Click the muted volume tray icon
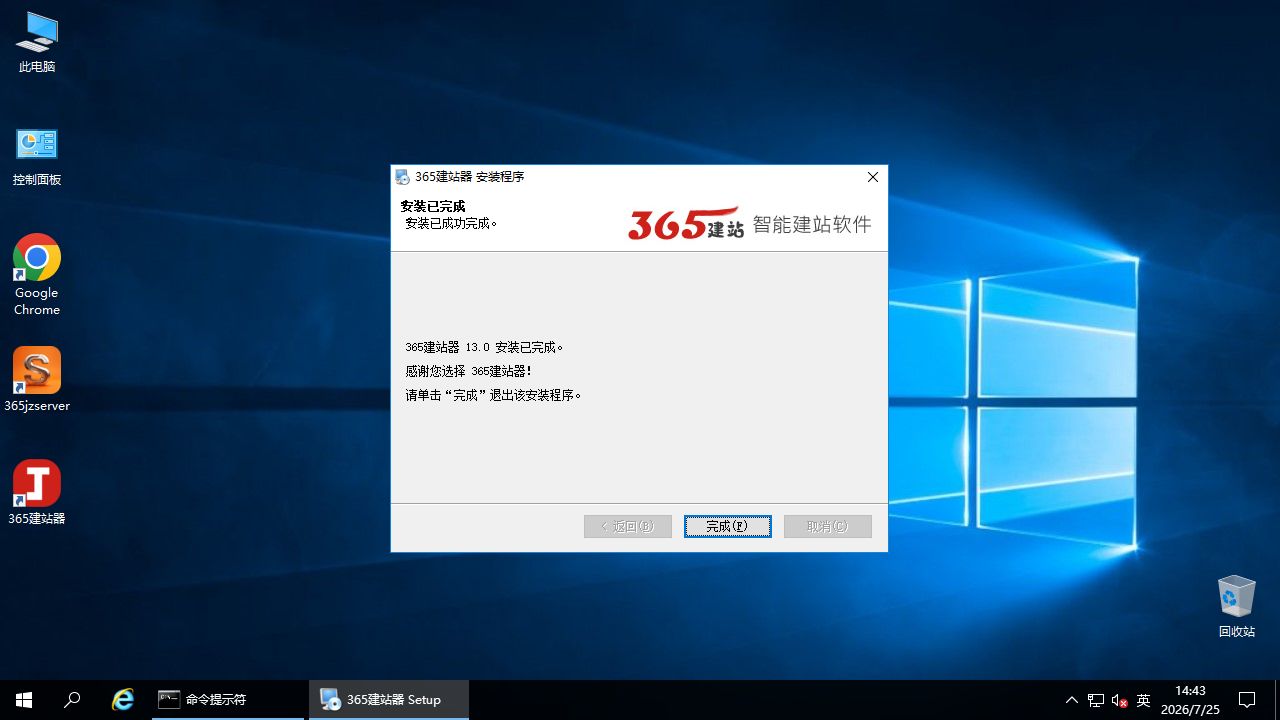 point(1120,700)
